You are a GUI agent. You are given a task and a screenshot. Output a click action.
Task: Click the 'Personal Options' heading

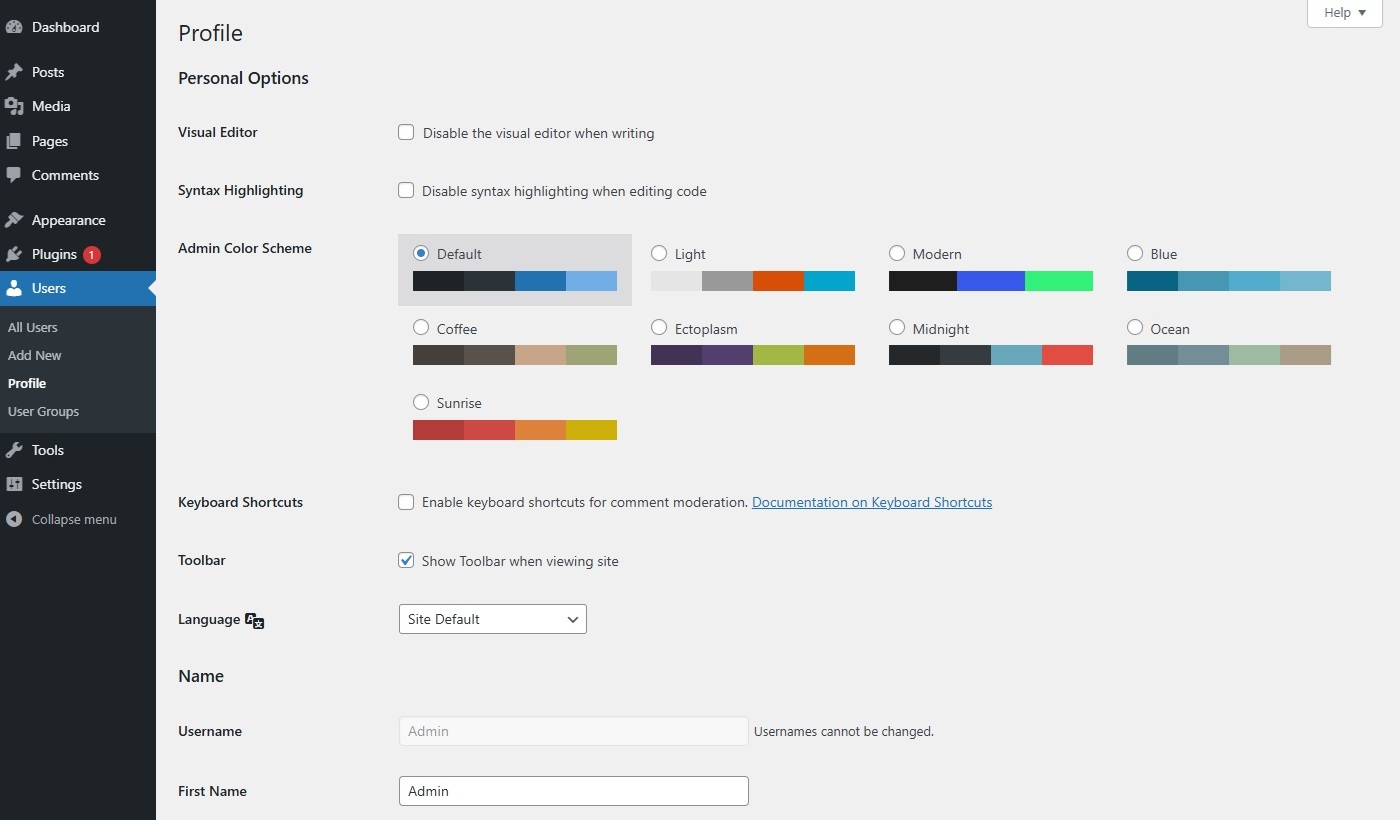(243, 78)
